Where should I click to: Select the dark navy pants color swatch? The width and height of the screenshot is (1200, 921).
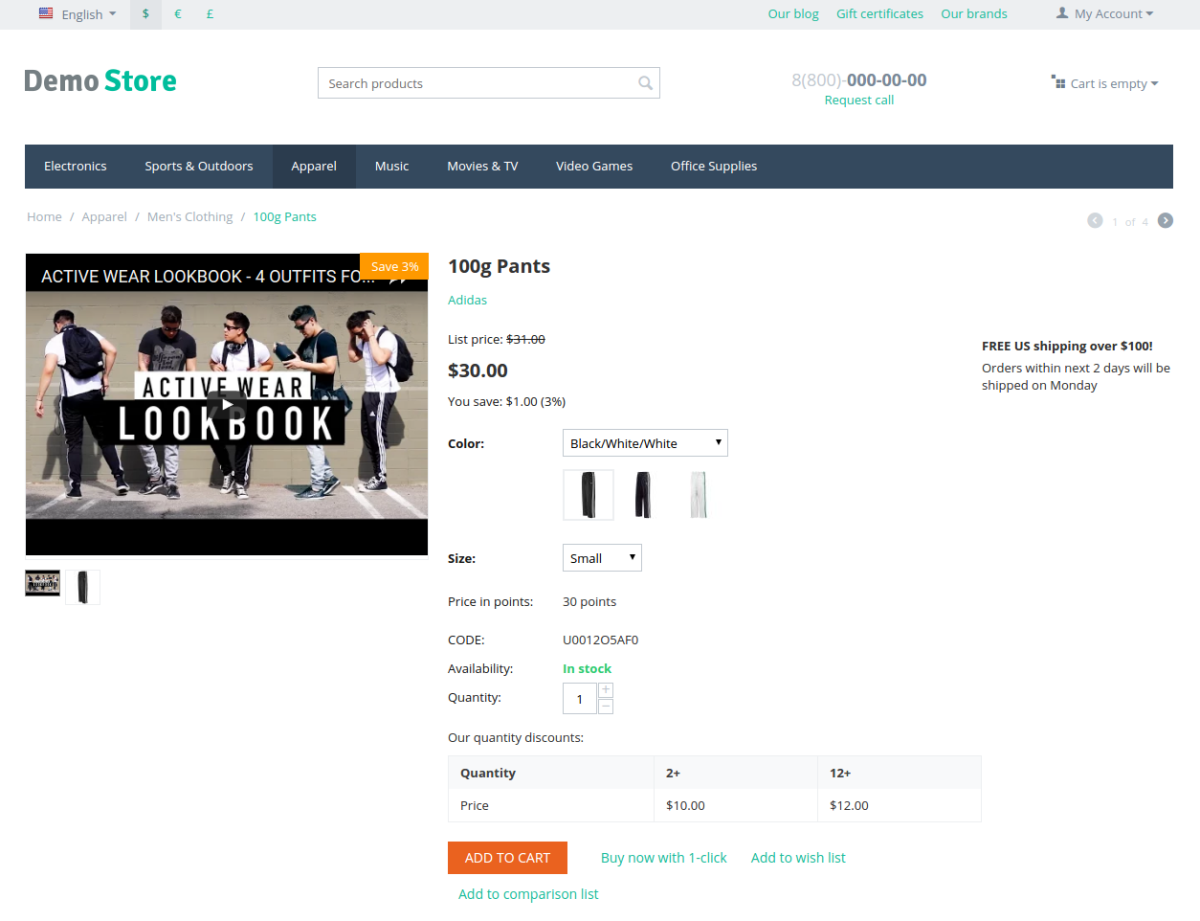[643, 495]
